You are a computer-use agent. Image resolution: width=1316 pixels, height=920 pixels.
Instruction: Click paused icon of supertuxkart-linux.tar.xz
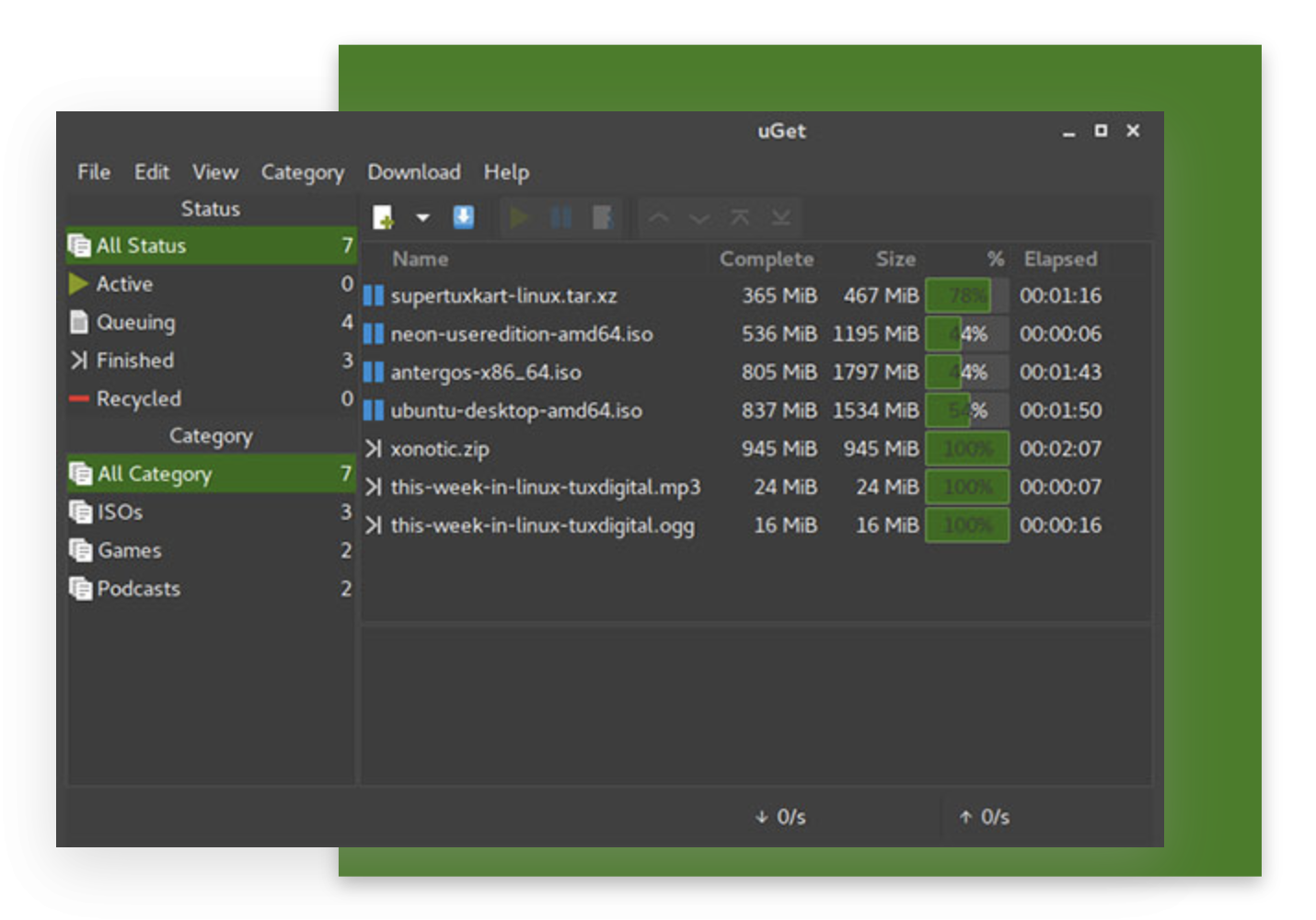(373, 295)
